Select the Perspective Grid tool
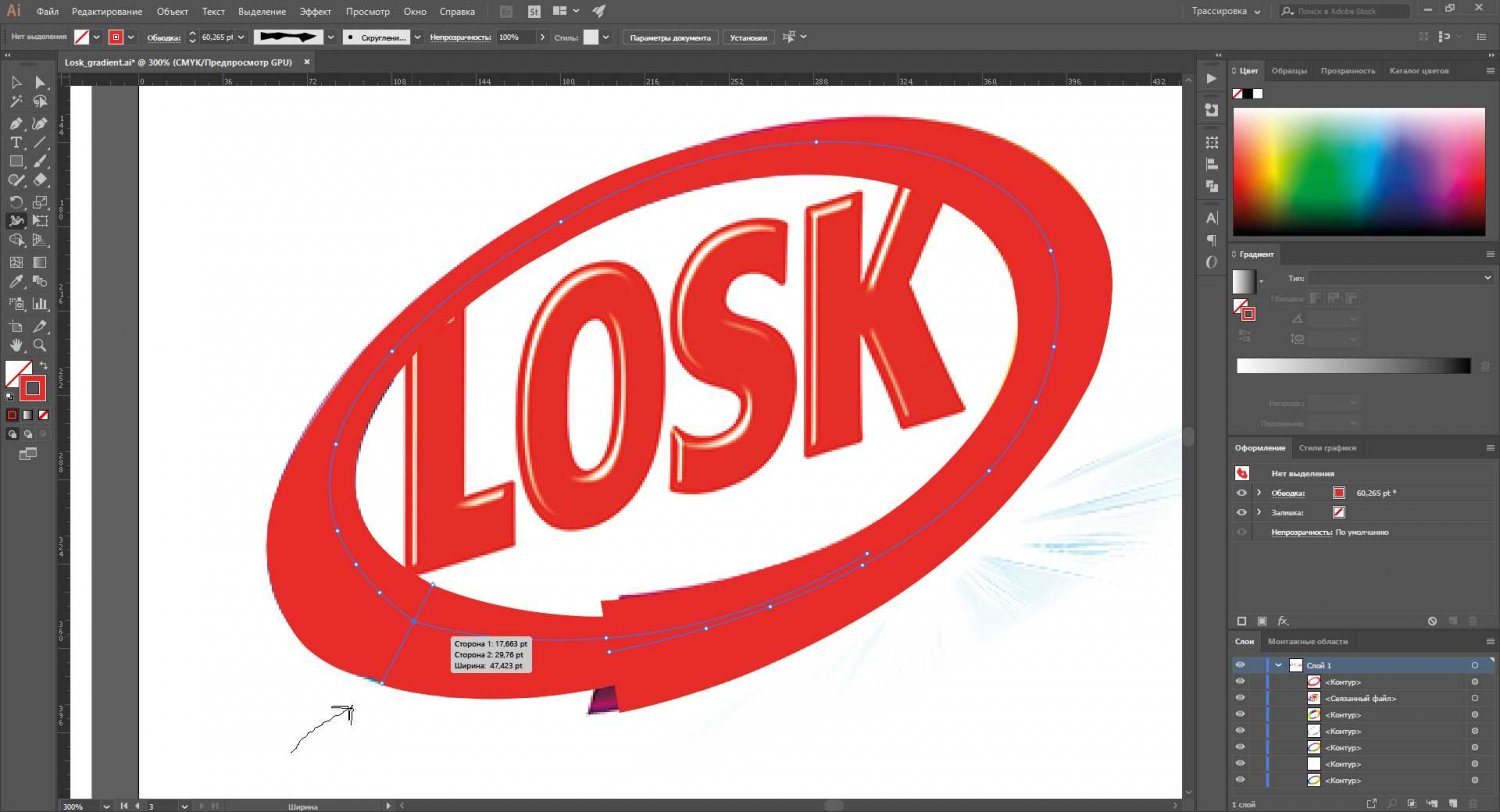Viewport: 1500px width, 812px height. pyautogui.click(x=40, y=240)
